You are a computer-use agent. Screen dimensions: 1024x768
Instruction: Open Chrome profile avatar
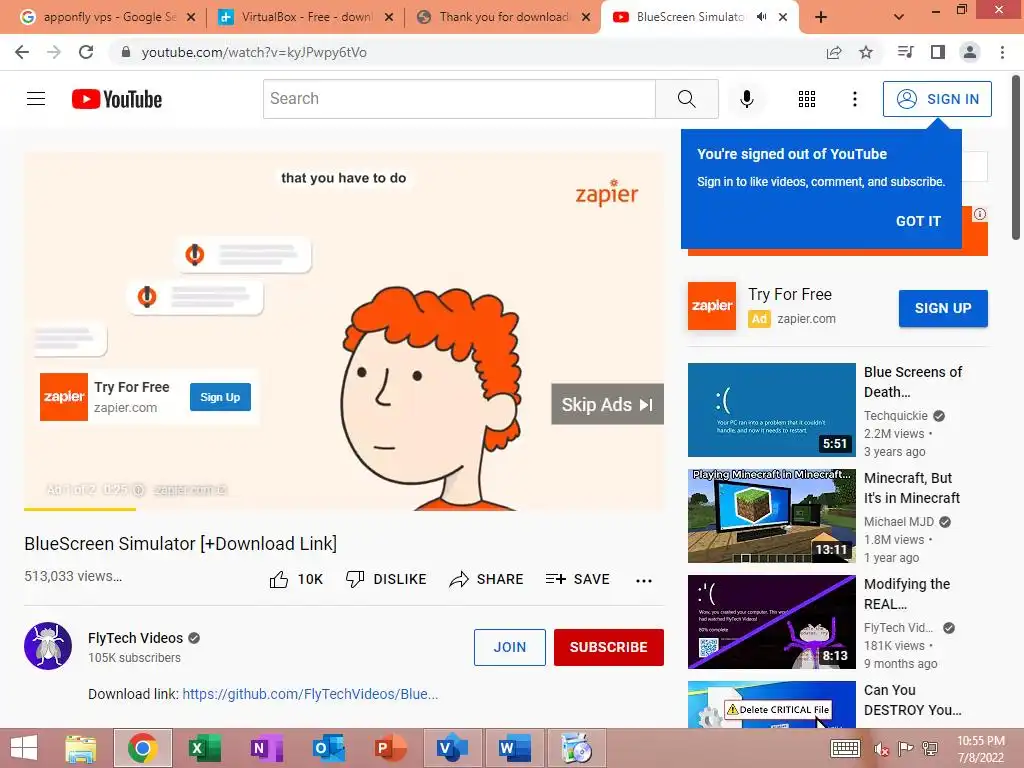pyautogui.click(x=970, y=52)
